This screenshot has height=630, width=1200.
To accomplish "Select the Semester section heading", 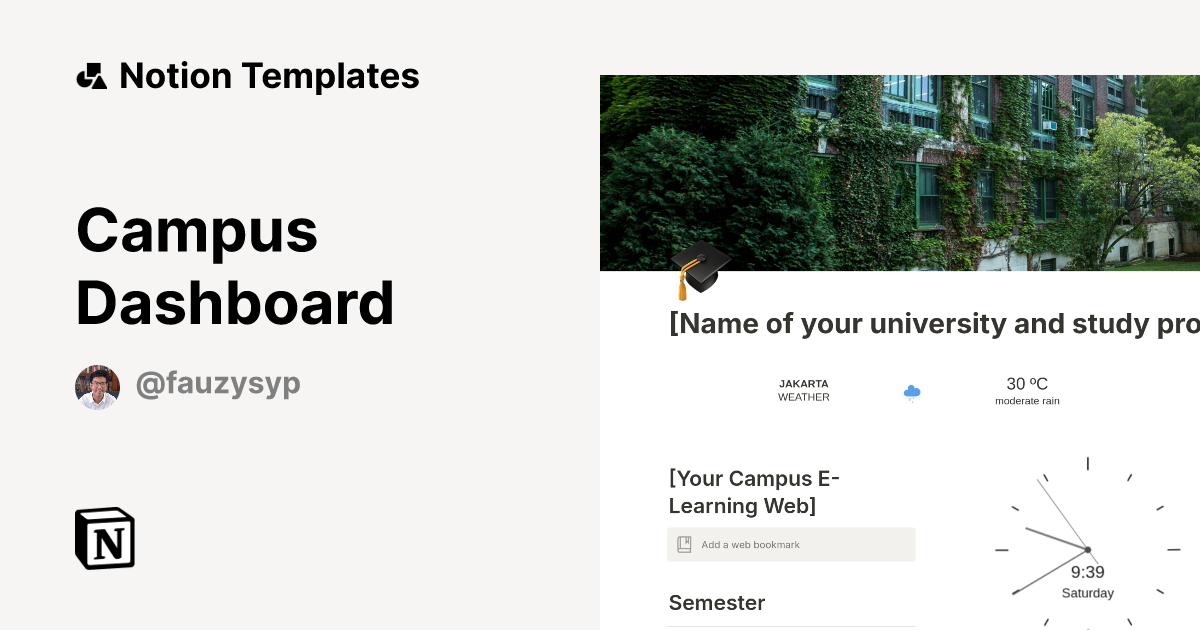I will [716, 603].
